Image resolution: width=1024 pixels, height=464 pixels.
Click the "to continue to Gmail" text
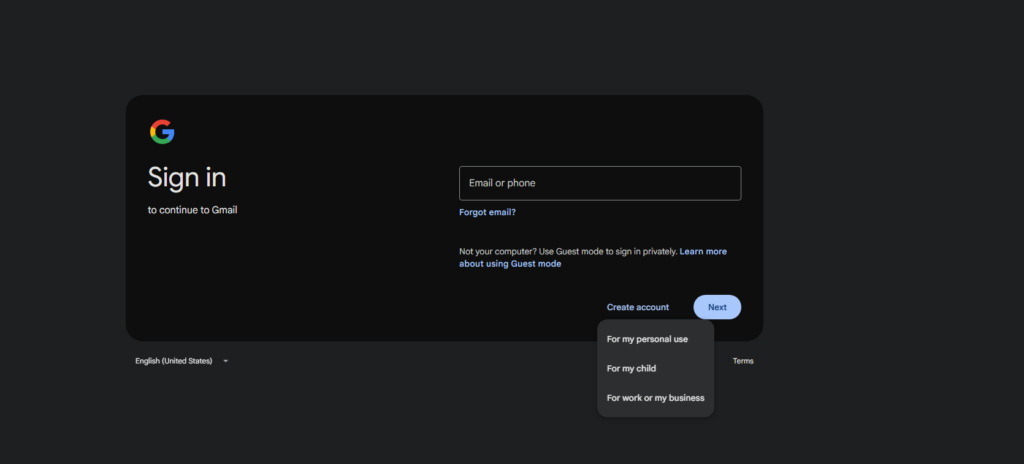click(x=192, y=210)
